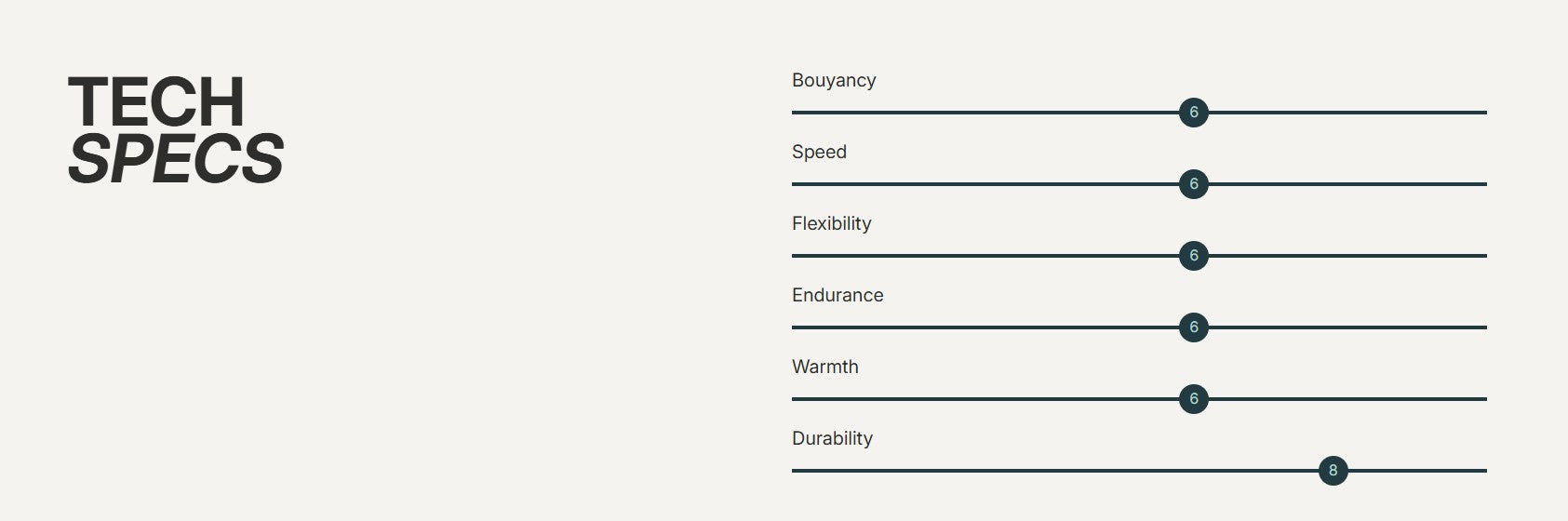This screenshot has width=1568, height=521.
Task: Click the Bouyancy label text
Action: (x=834, y=80)
